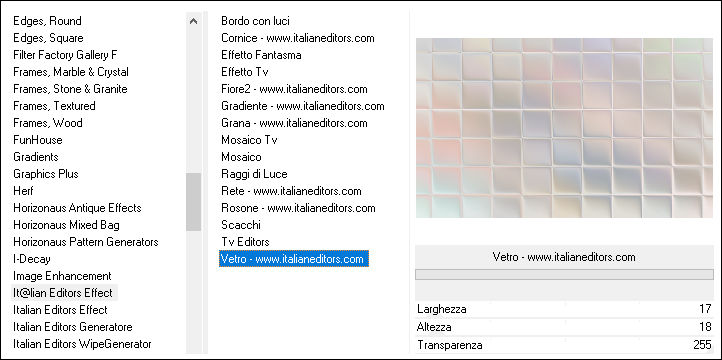Select the Tv Editors filter
Image resolution: width=722 pixels, height=360 pixels.
(x=245, y=242)
